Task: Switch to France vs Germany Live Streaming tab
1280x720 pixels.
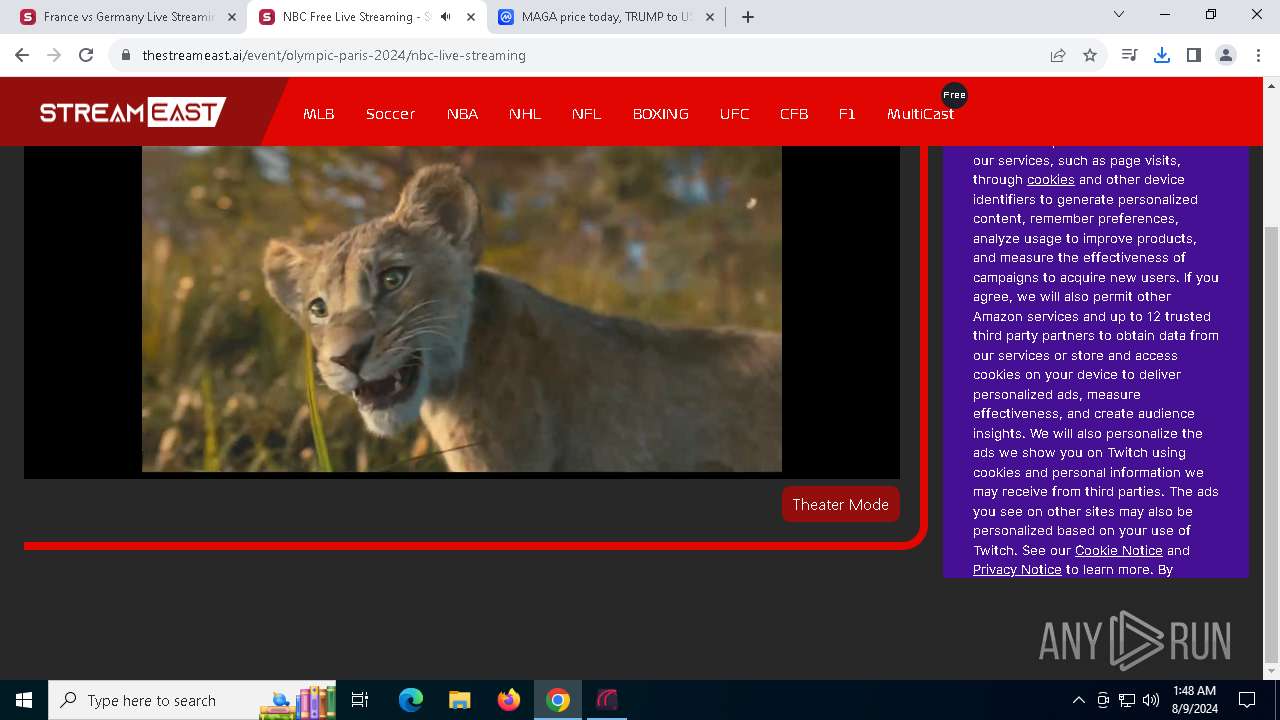Action: (128, 17)
